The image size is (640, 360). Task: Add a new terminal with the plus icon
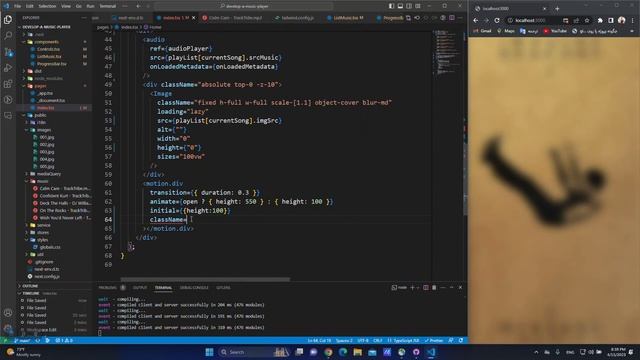412,287
